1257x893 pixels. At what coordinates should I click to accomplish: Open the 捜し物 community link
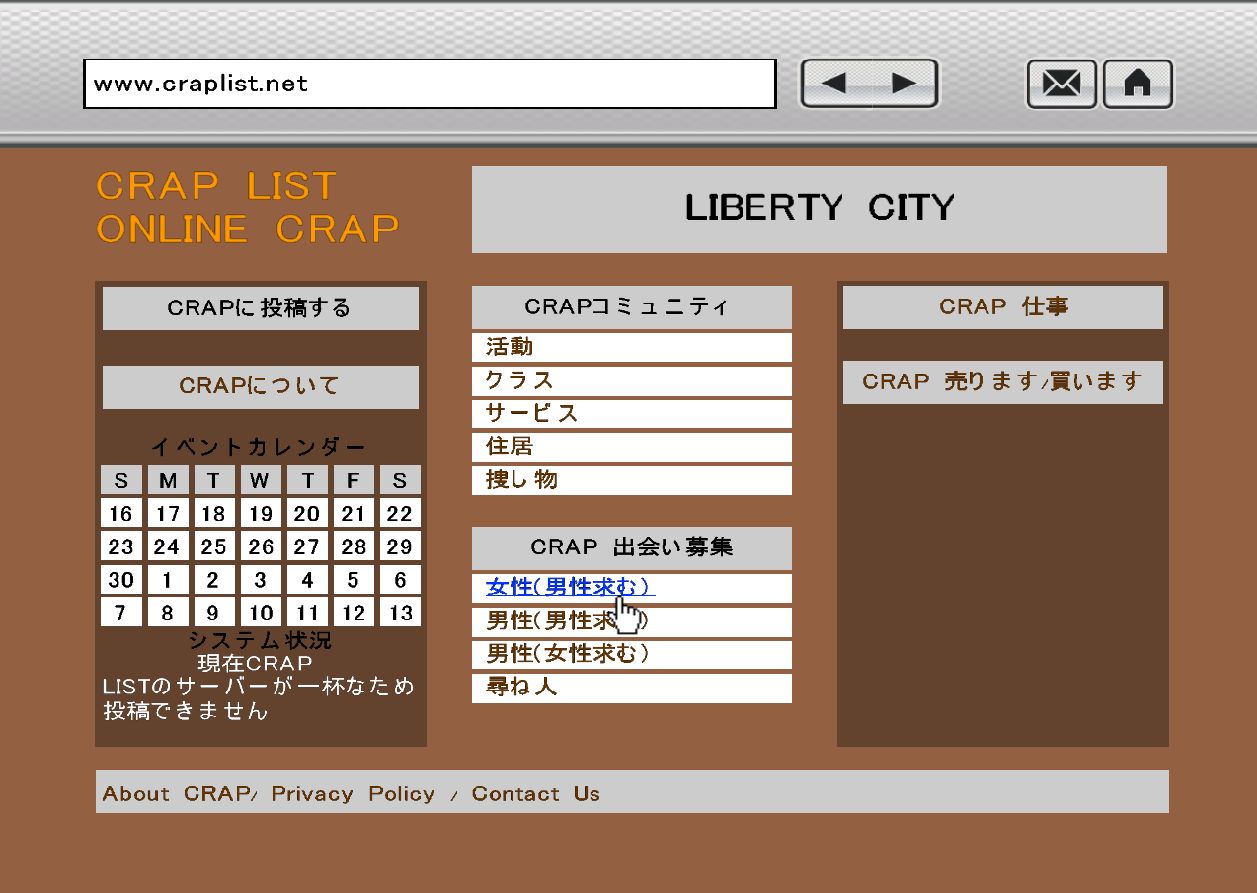point(632,480)
